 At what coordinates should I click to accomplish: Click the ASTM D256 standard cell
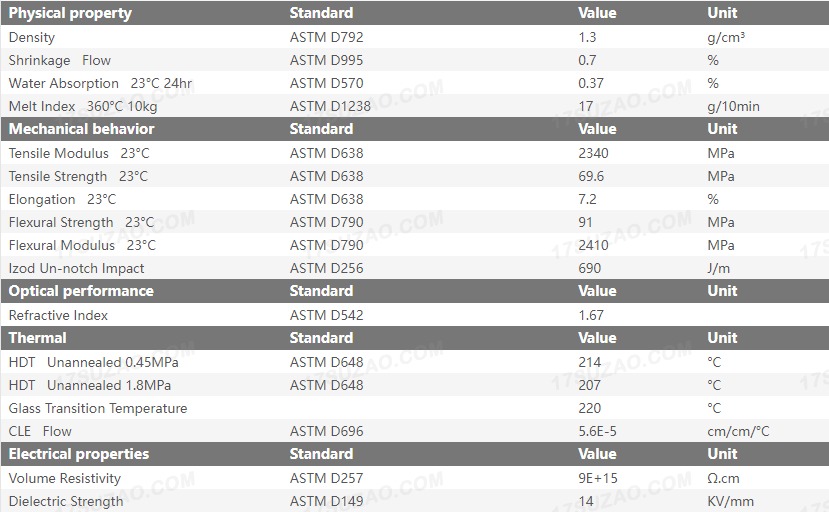(326, 268)
